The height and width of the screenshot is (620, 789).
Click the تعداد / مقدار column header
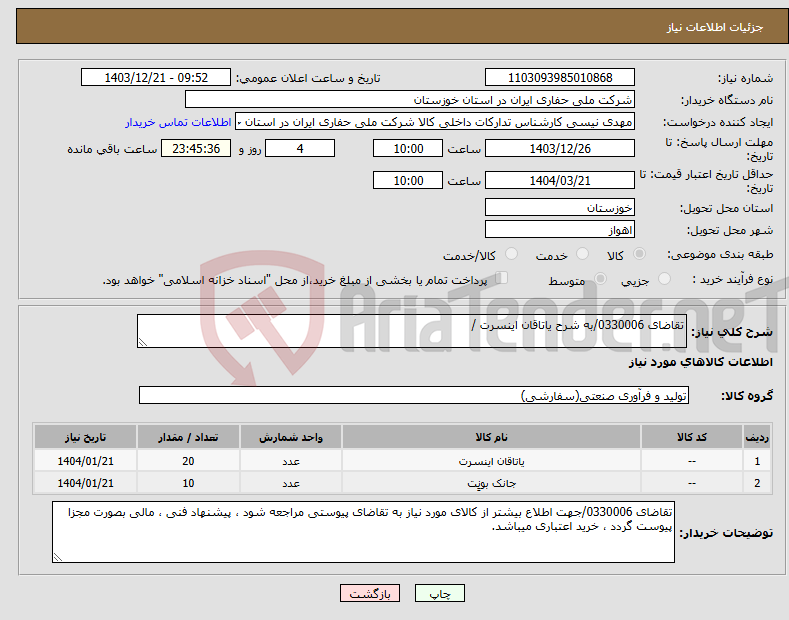[x=188, y=437]
